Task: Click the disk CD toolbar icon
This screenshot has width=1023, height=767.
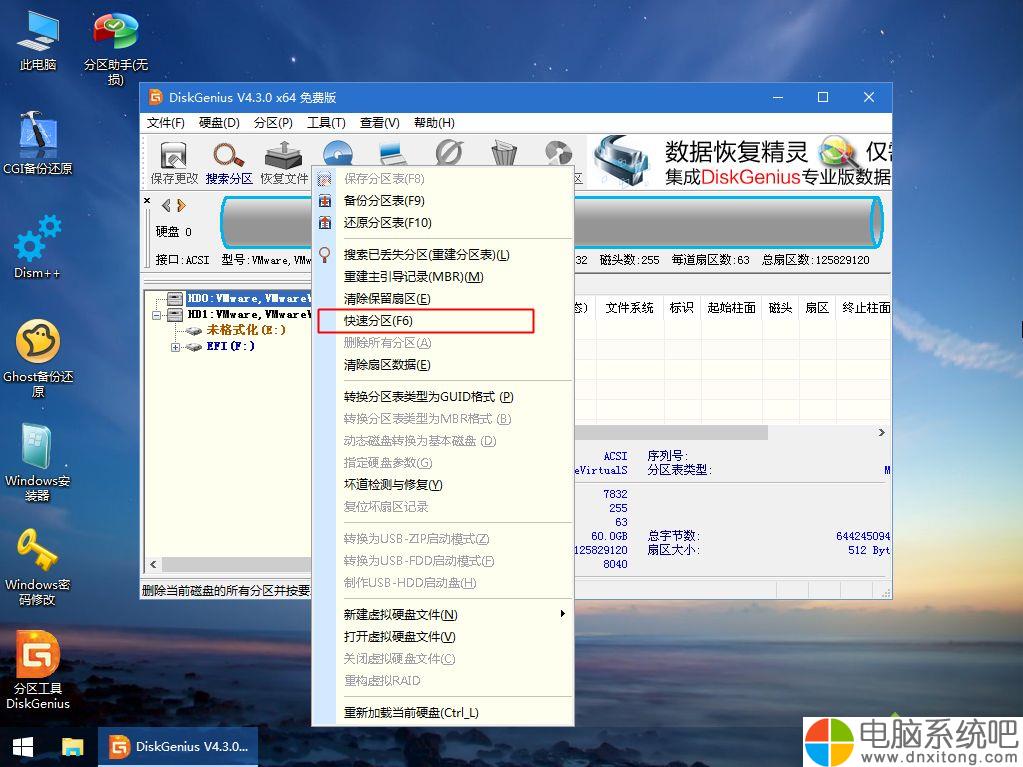Action: 338,153
